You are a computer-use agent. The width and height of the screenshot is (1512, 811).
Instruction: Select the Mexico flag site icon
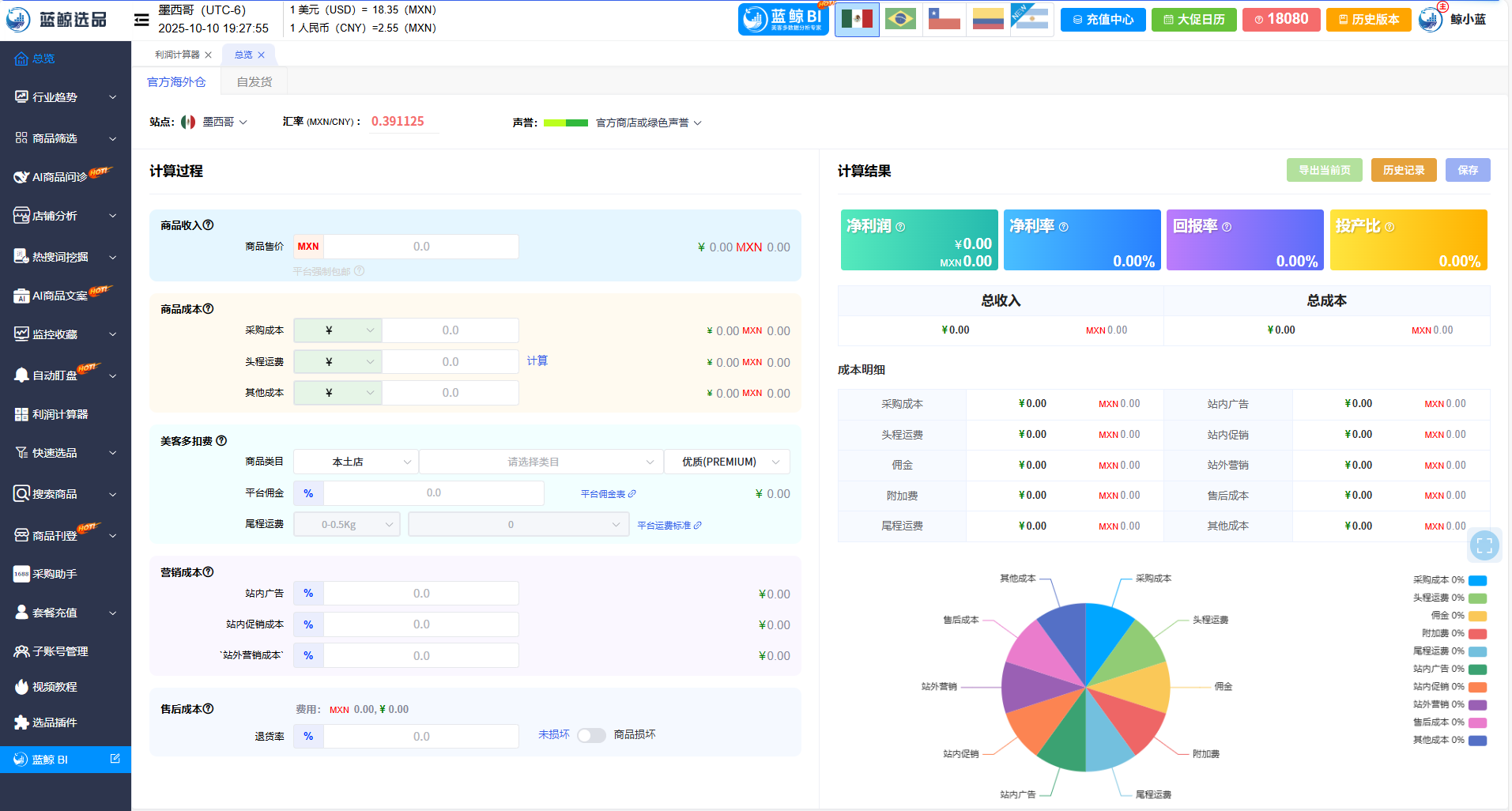pyautogui.click(x=857, y=19)
